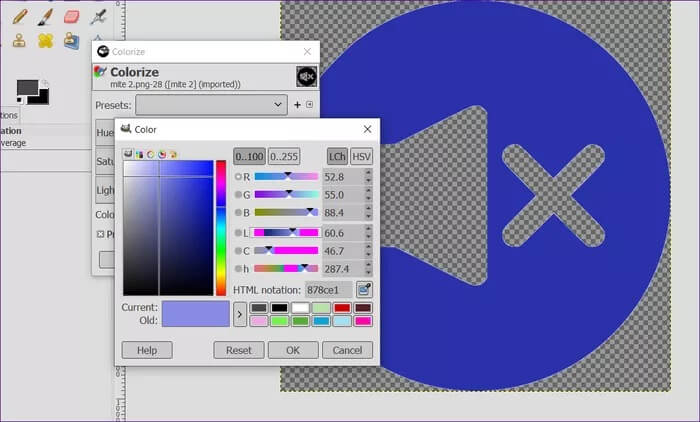Select the Paintbrush tool in toolbox
Screen dimensions: 700x422
[x=45, y=17]
